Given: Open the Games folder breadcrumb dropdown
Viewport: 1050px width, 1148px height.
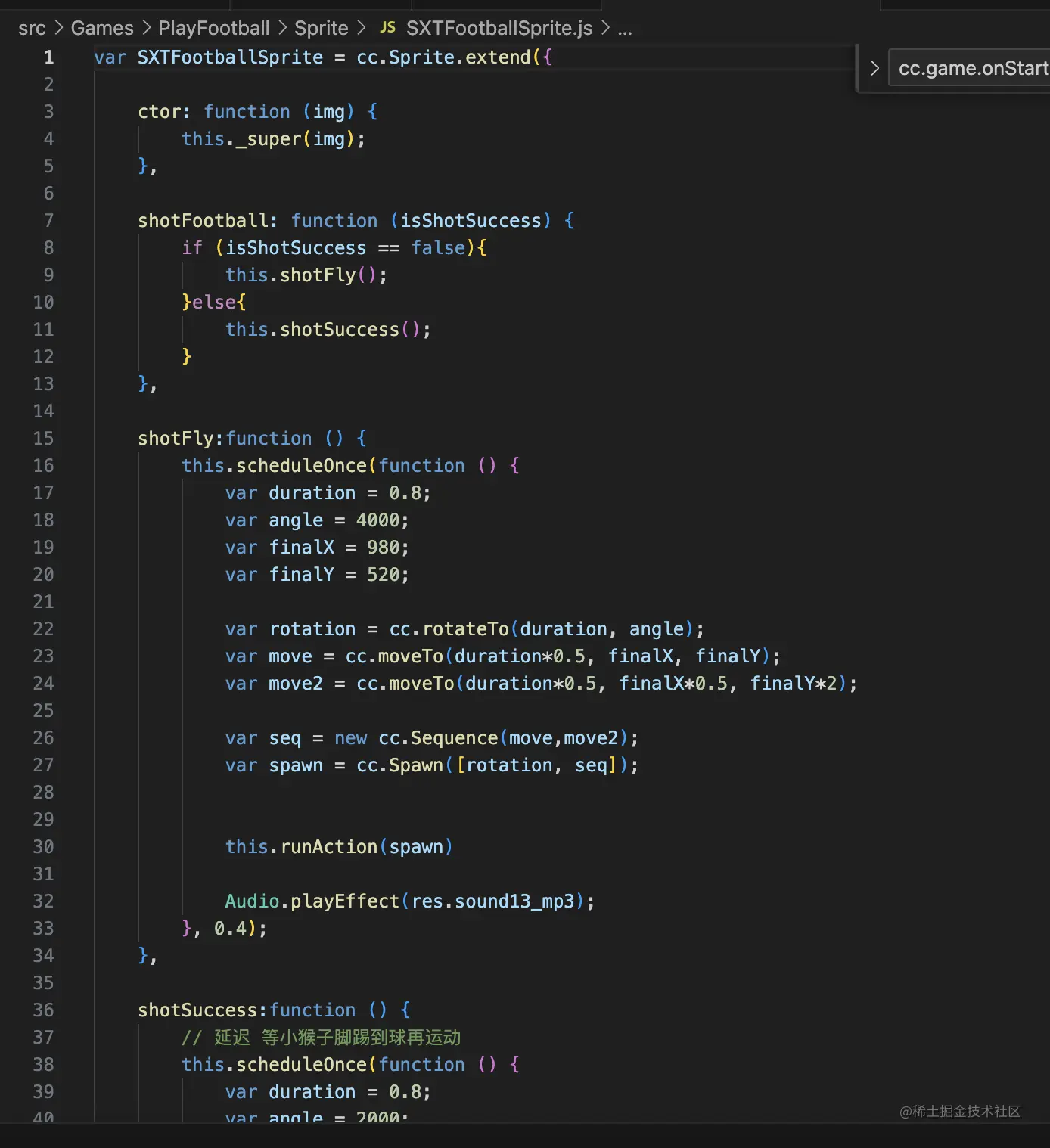Looking at the screenshot, I should (x=102, y=27).
